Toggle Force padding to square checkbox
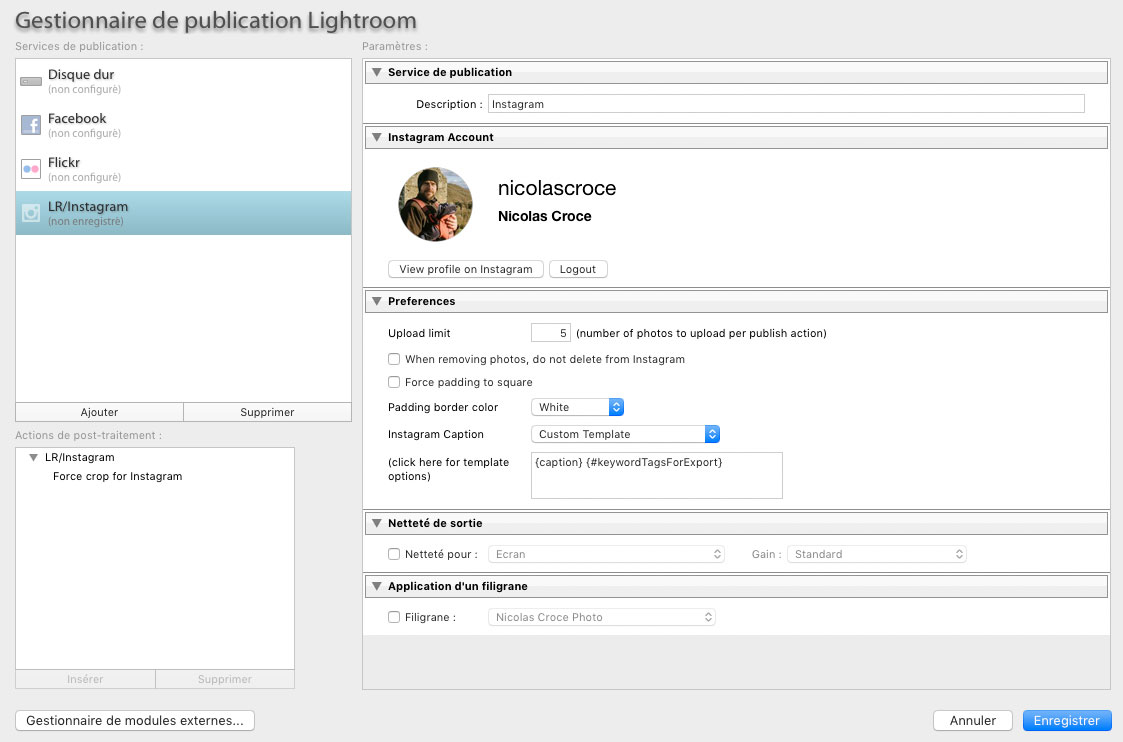The width and height of the screenshot is (1123, 742). click(x=394, y=382)
